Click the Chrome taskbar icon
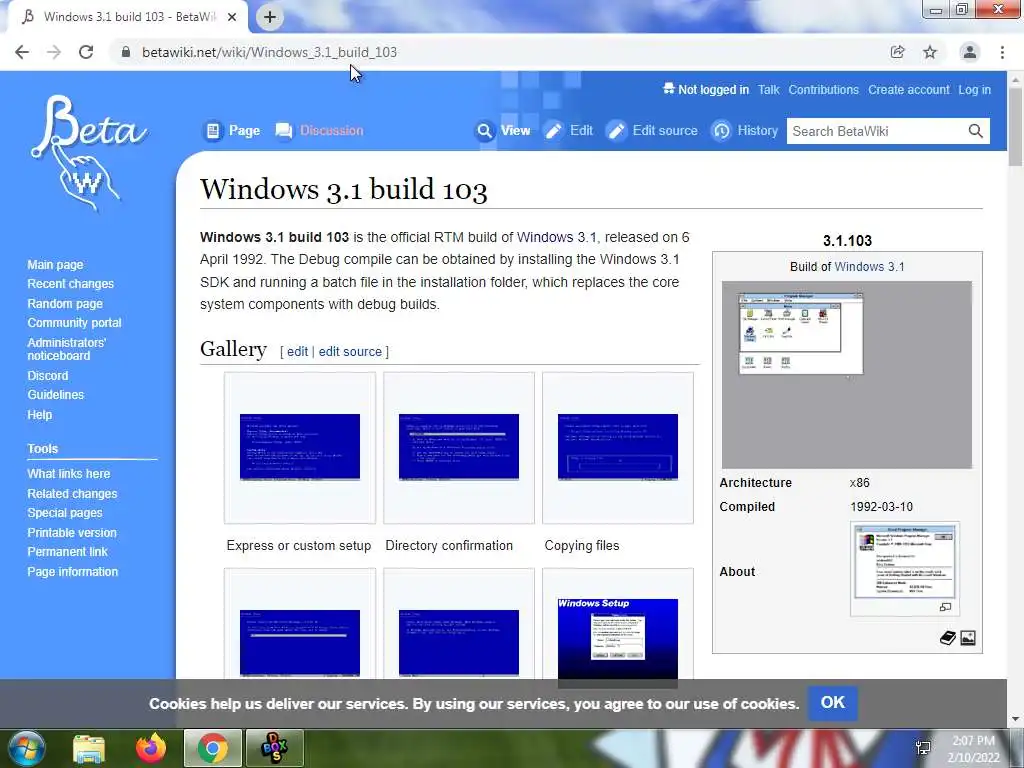 pyautogui.click(x=212, y=748)
